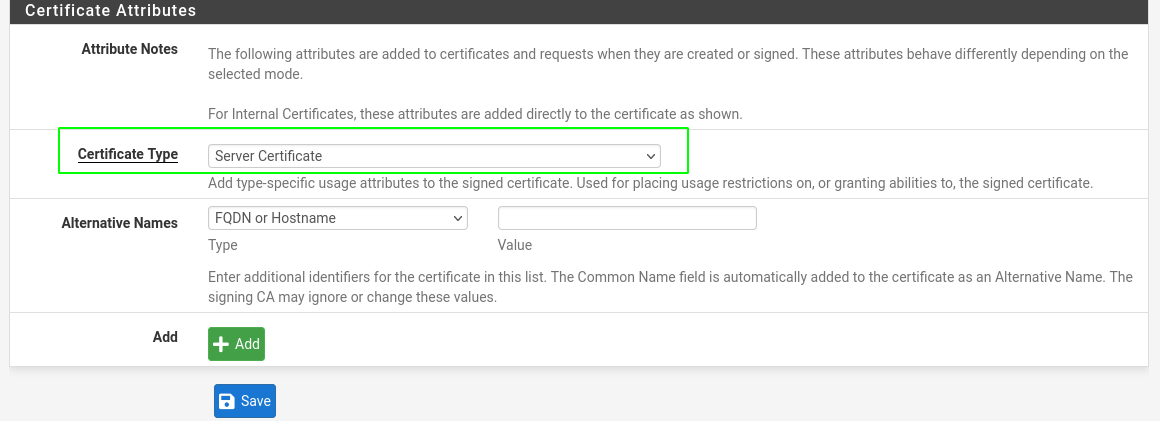The height and width of the screenshot is (421, 1160).
Task: Click the Certificate Type dropdown chevron arrow
Action: click(650, 156)
